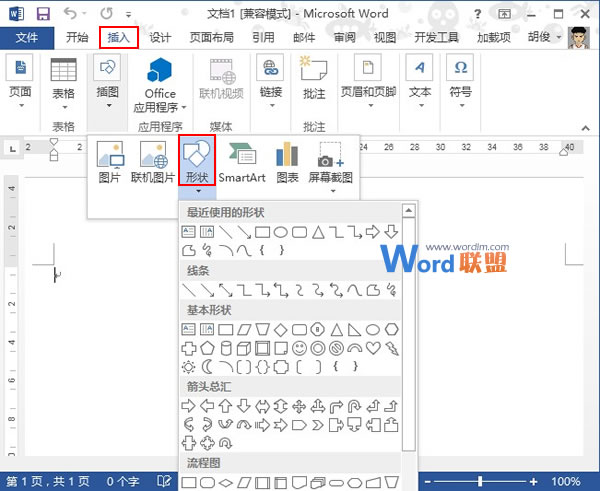The width and height of the screenshot is (600, 491).
Task: Insert a 图表 chart
Action: [x=287, y=162]
